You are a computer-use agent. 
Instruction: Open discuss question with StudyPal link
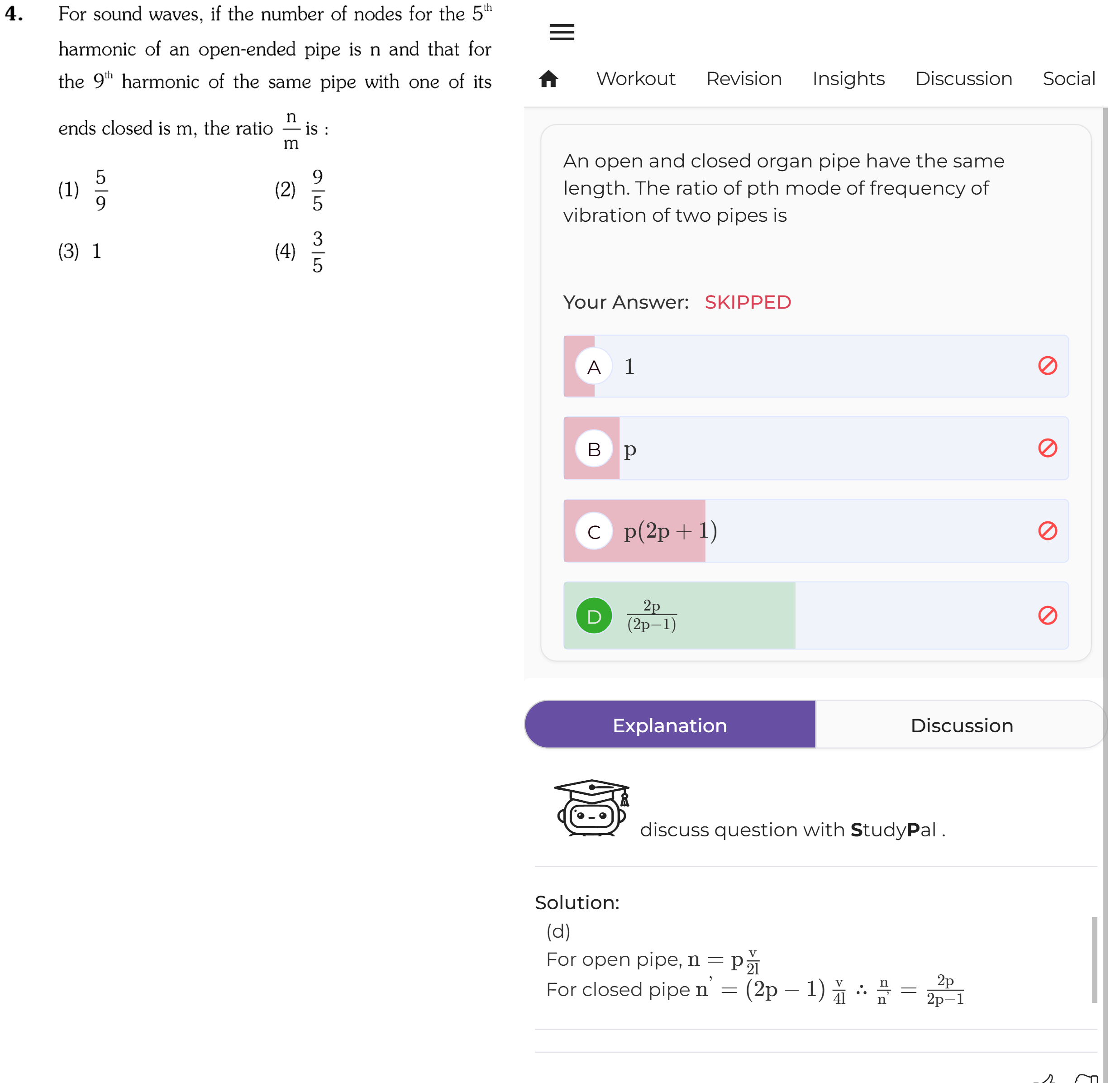(x=792, y=829)
